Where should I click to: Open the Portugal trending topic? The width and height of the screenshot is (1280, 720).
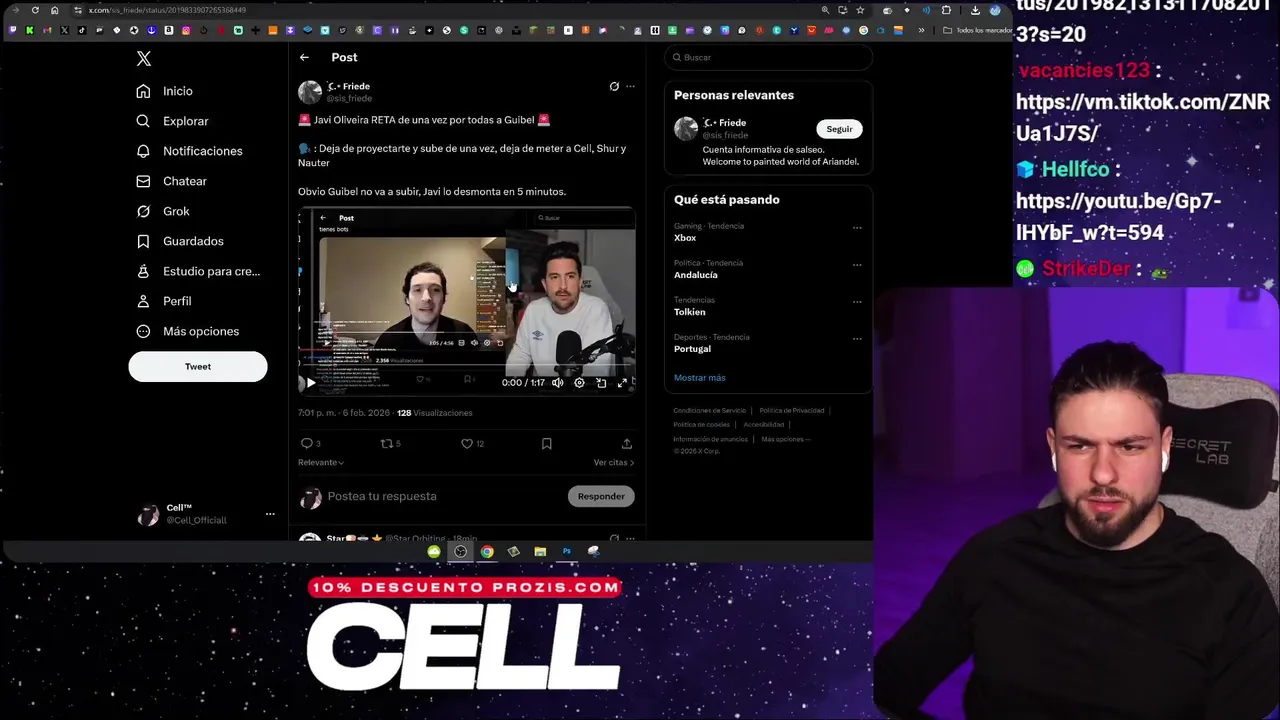coord(692,349)
